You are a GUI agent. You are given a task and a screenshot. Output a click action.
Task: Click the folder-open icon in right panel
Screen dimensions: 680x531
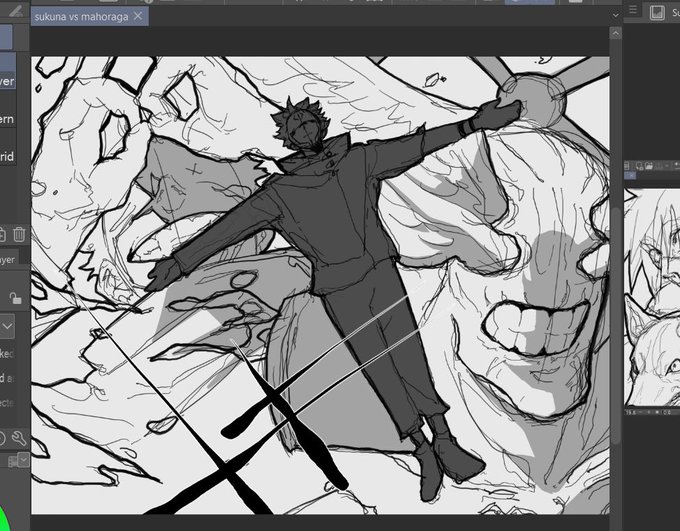tap(649, 166)
